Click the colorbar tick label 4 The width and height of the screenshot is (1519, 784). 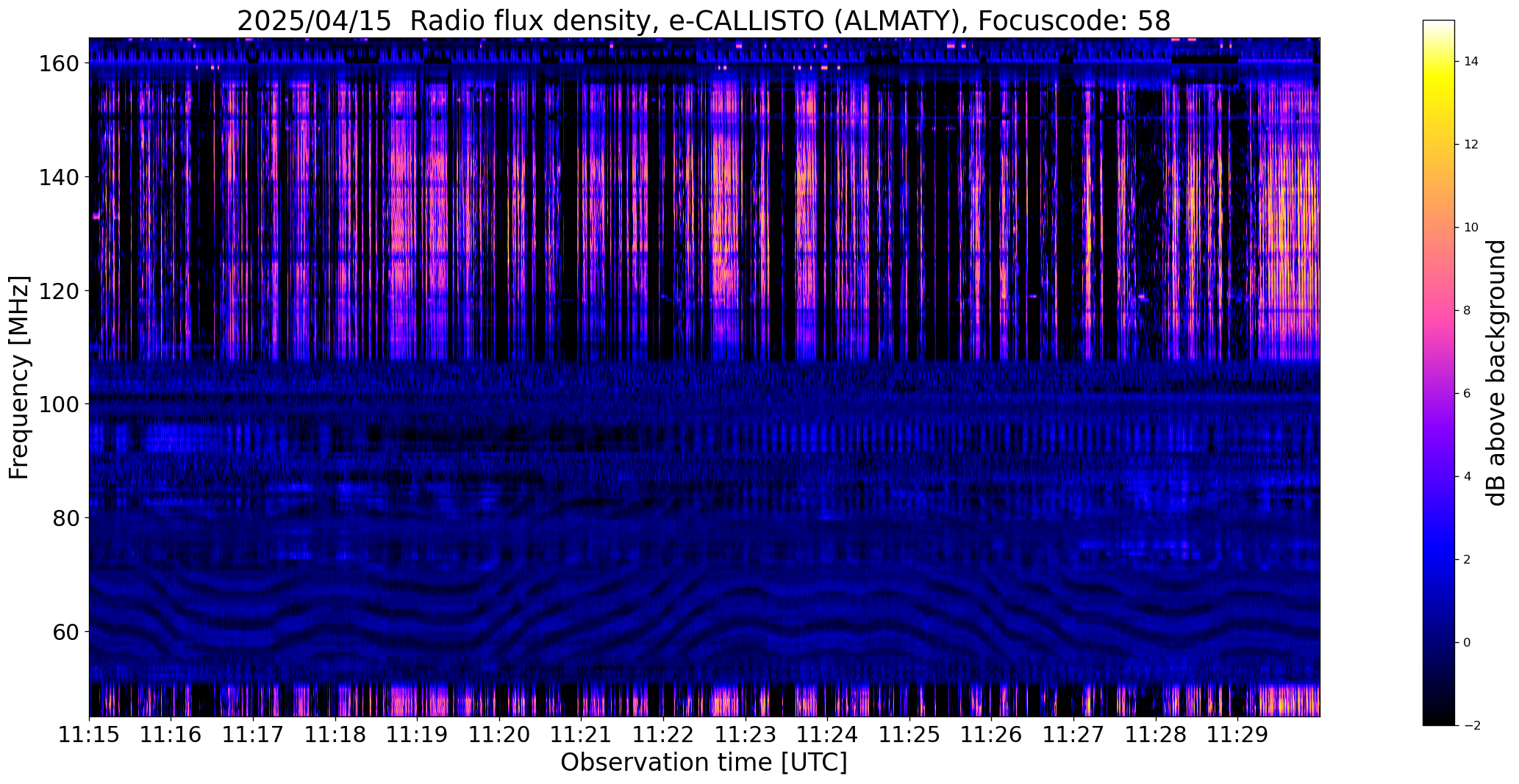point(1468,477)
